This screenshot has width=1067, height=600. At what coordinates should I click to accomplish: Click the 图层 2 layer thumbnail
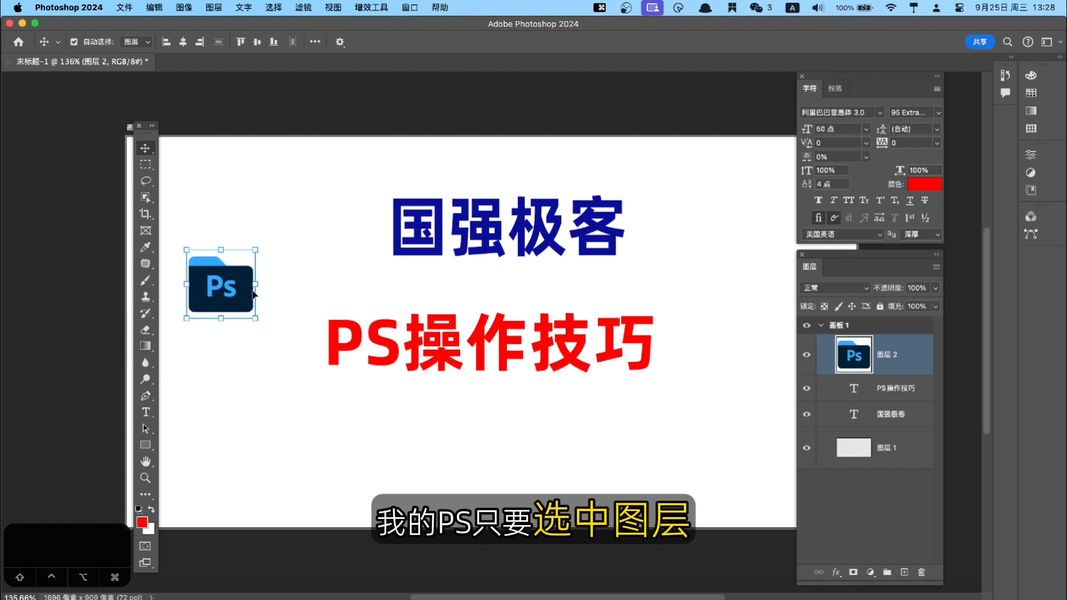[x=853, y=354]
